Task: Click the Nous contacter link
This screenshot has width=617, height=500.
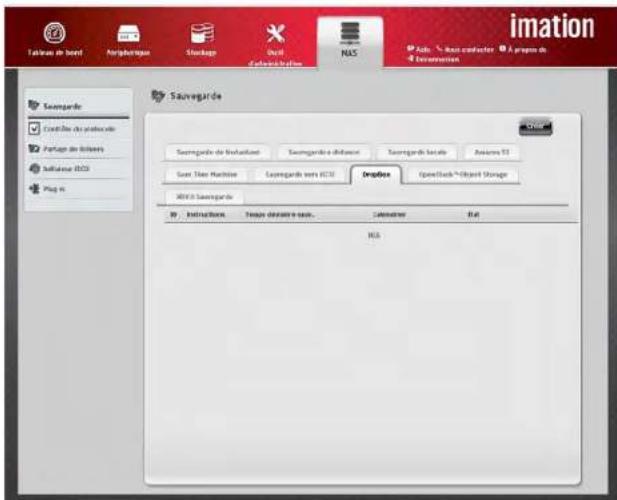Action: point(465,50)
